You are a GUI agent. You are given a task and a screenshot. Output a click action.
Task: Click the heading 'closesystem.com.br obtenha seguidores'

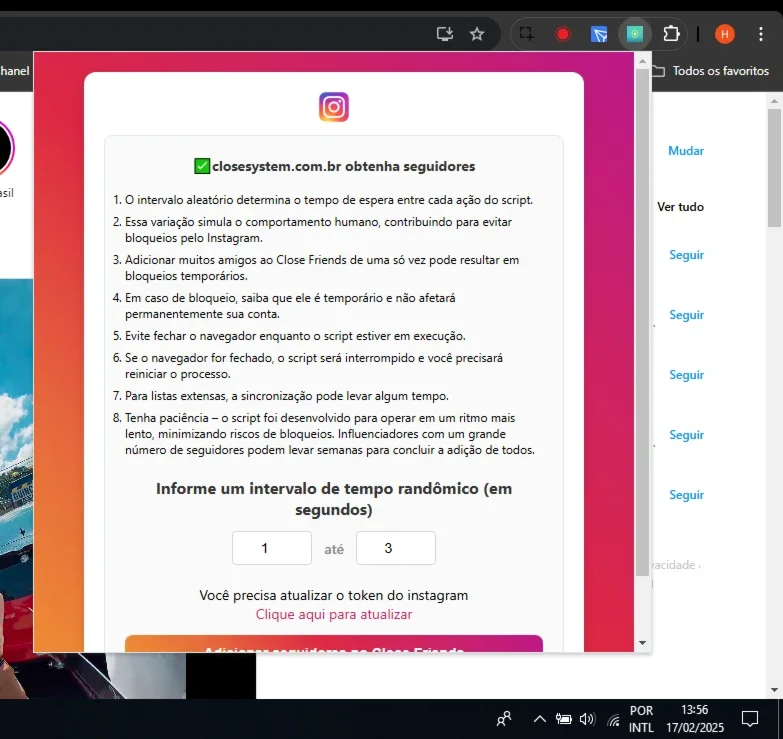click(x=344, y=166)
